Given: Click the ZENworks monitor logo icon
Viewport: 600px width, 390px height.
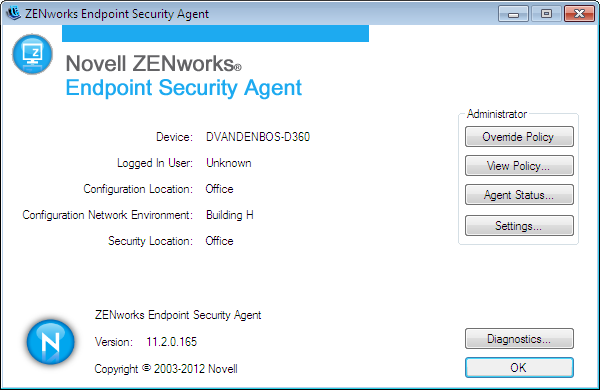Looking at the screenshot, I should click(x=33, y=54).
